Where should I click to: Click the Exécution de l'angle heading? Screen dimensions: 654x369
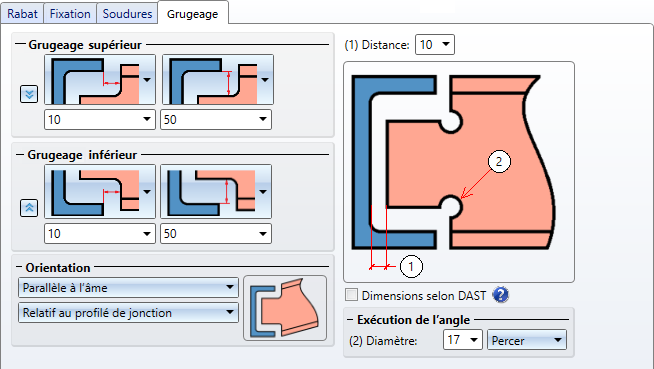pyautogui.click(x=413, y=320)
